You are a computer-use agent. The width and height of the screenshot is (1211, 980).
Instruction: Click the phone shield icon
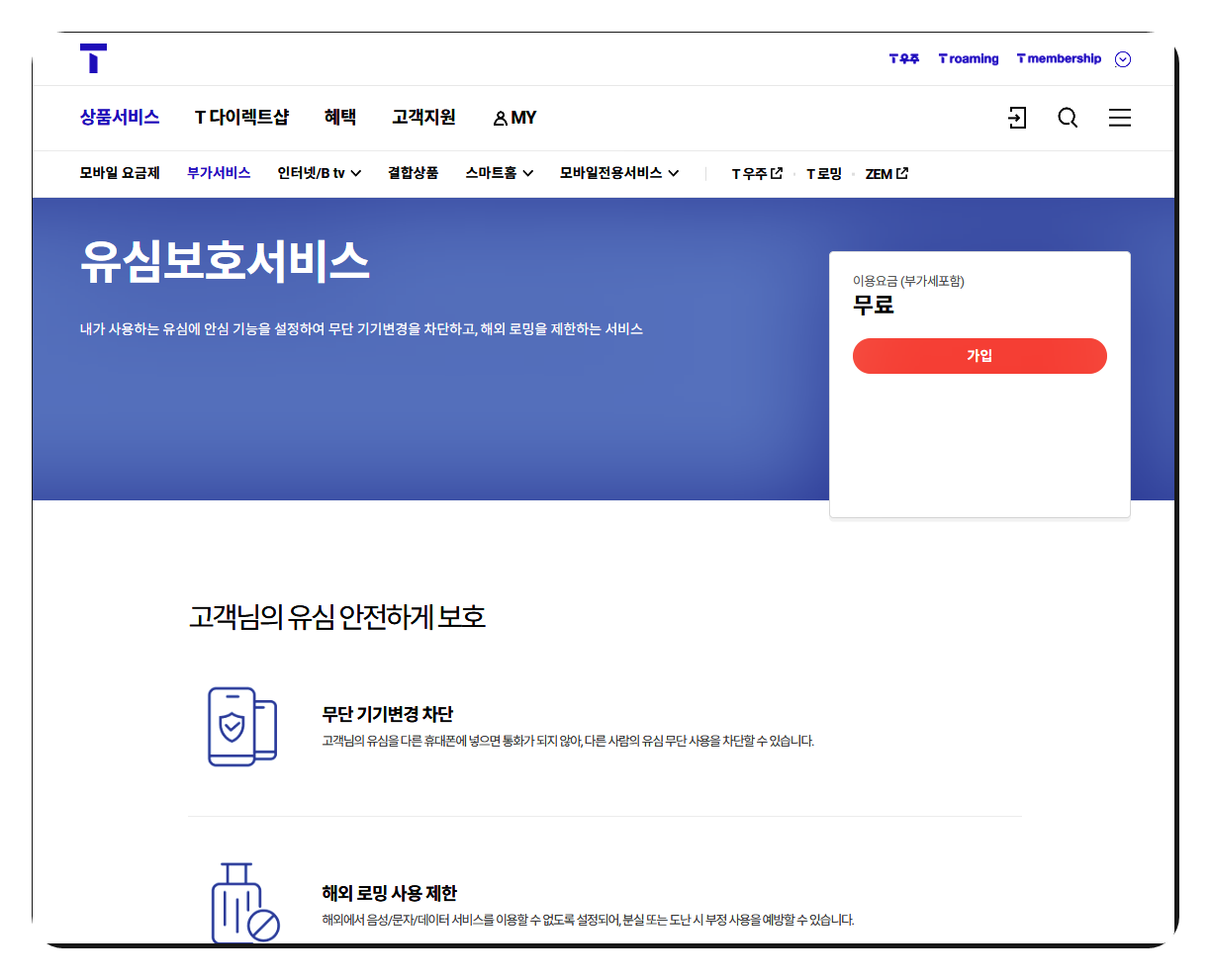pos(242,727)
